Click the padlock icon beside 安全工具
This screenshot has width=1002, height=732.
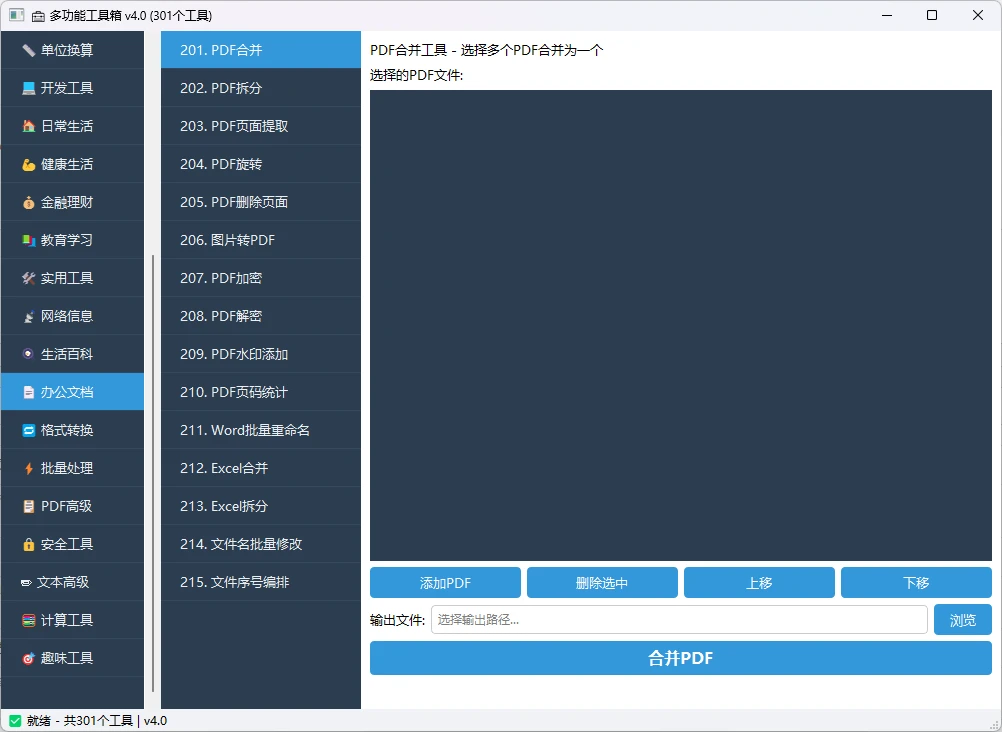pyautogui.click(x=28, y=544)
